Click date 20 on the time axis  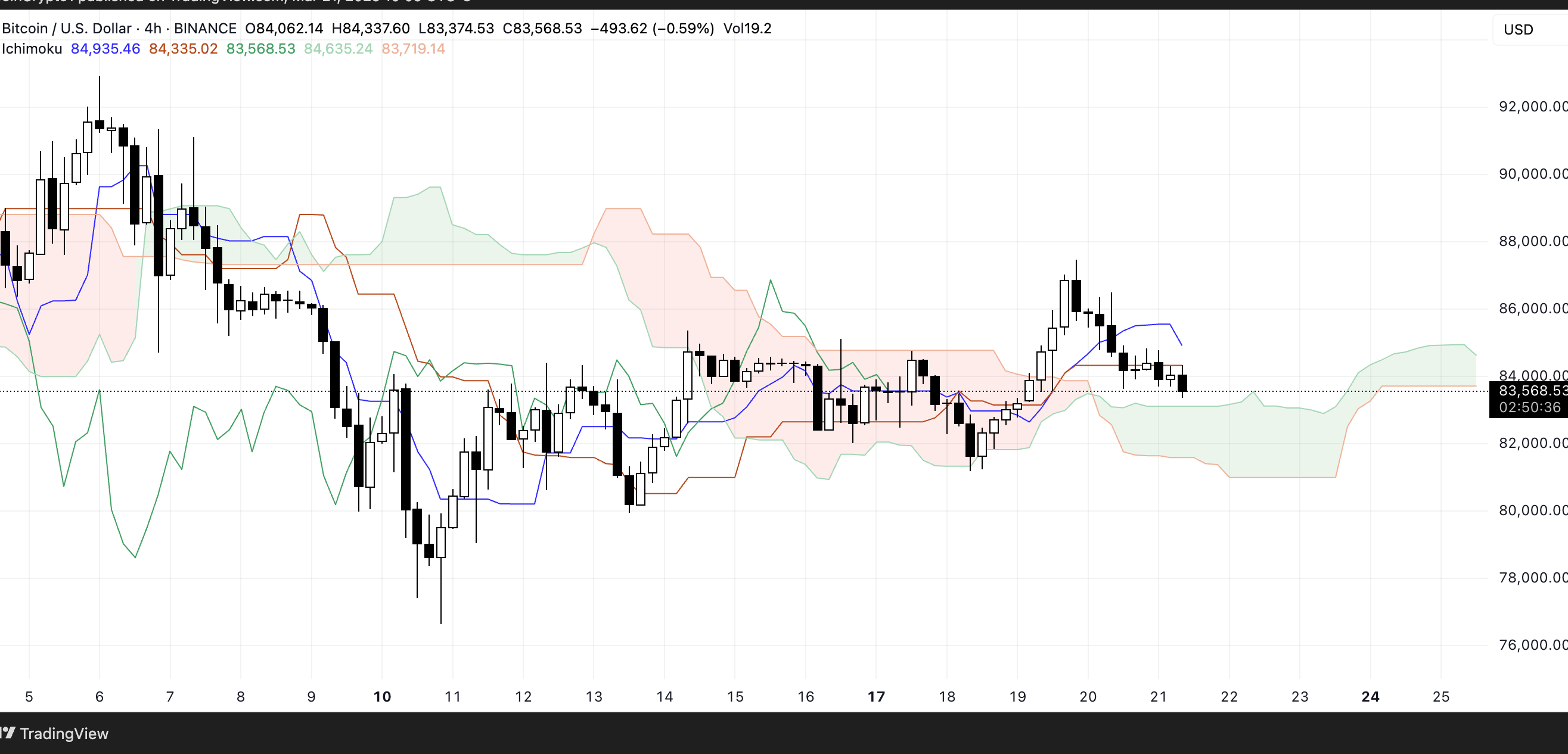(1088, 697)
